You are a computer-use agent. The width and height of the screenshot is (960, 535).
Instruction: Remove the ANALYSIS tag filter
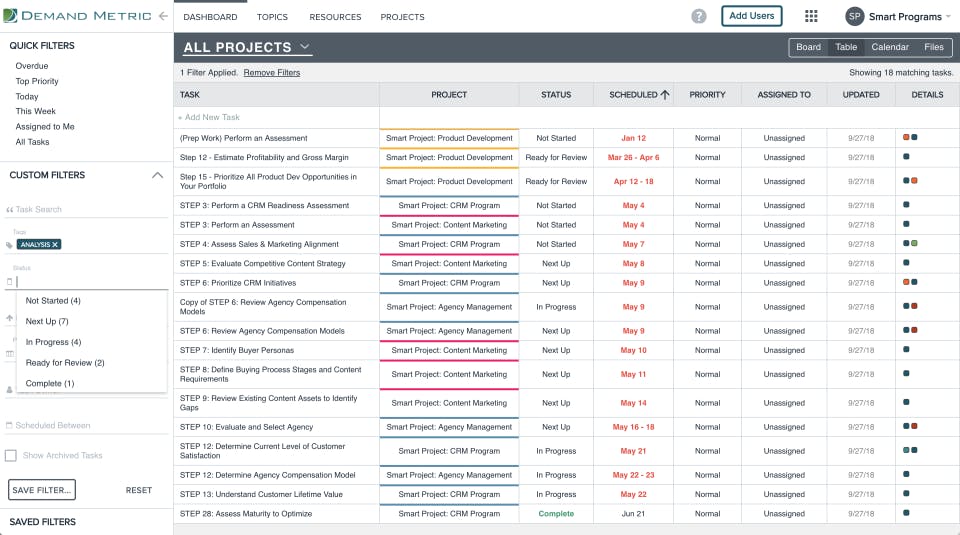pos(55,244)
